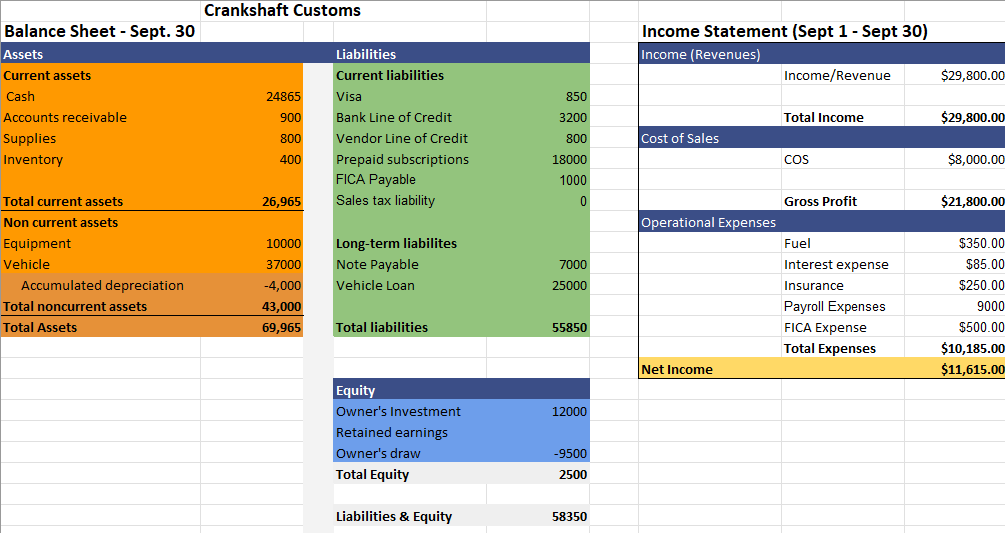
Task: Select the Accounts receivable label
Action: [x=65, y=117]
